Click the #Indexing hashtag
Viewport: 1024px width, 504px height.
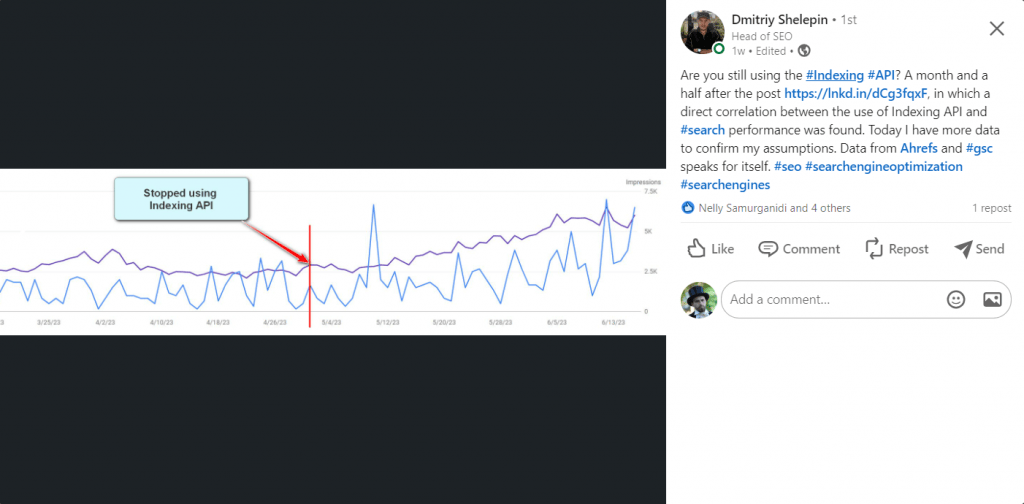tap(833, 75)
